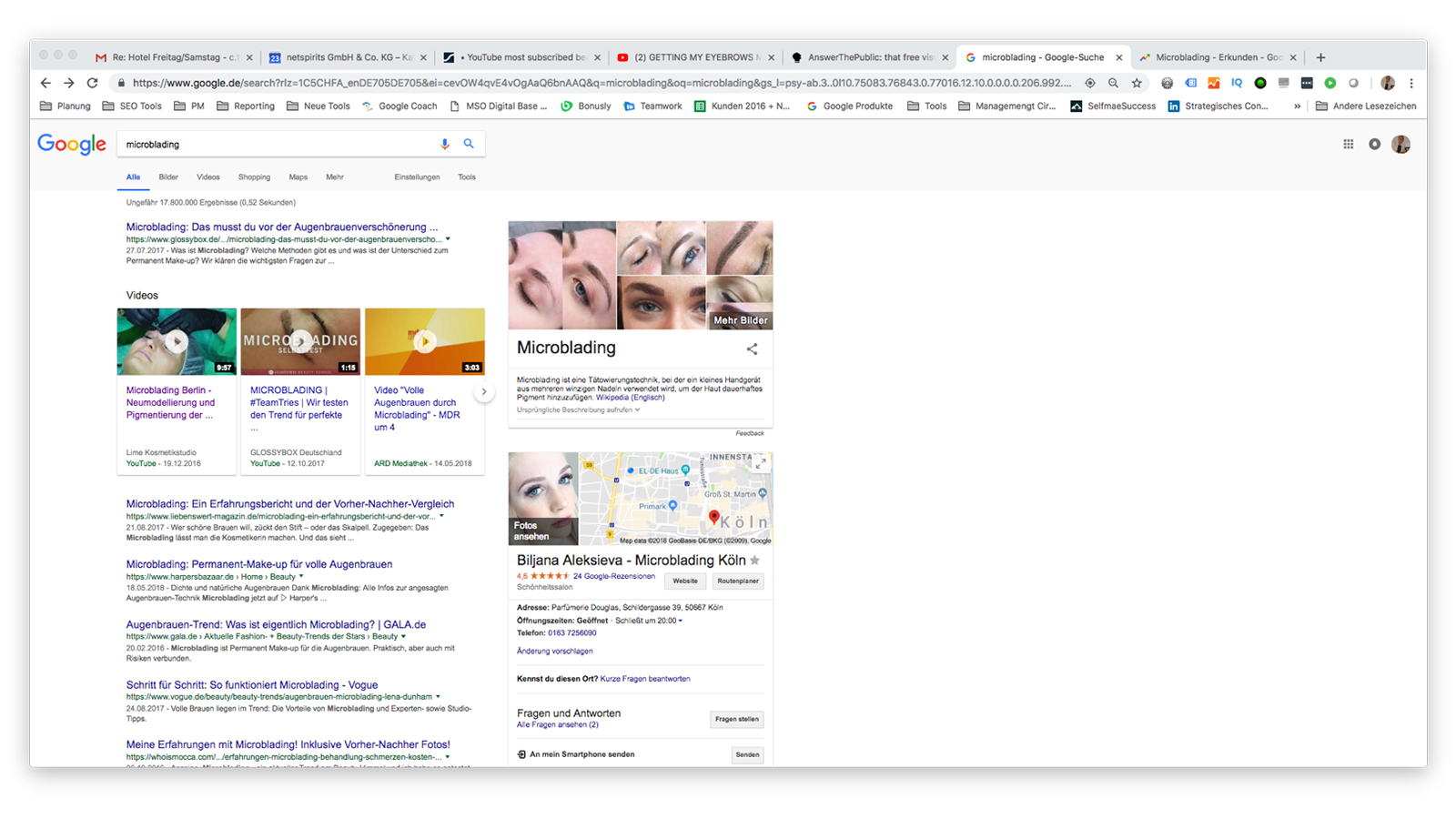1456x819 pixels.
Task: Bookmark this page with the star icon
Action: click(1137, 83)
